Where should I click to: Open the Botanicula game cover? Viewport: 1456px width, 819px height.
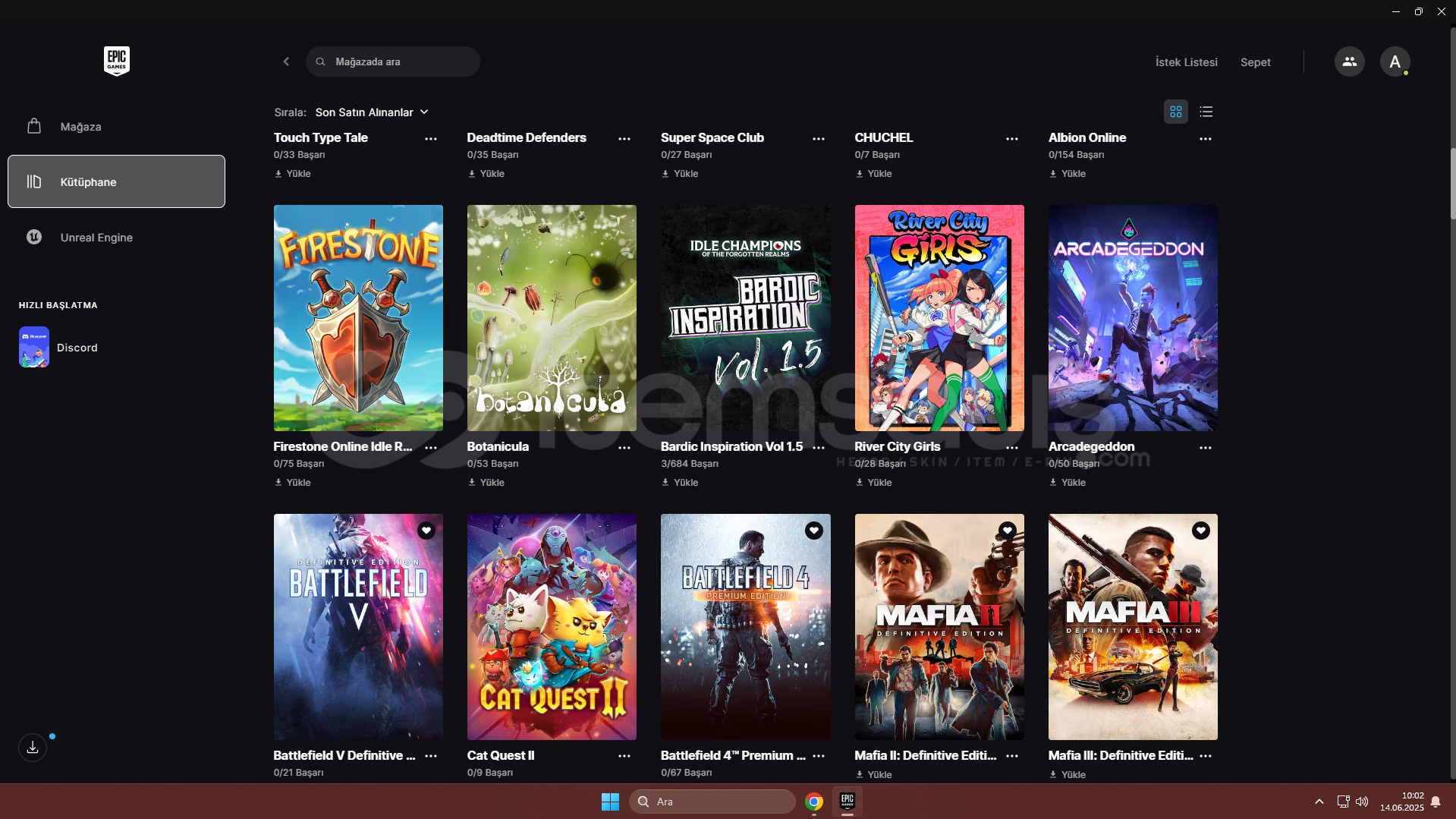[x=552, y=318]
